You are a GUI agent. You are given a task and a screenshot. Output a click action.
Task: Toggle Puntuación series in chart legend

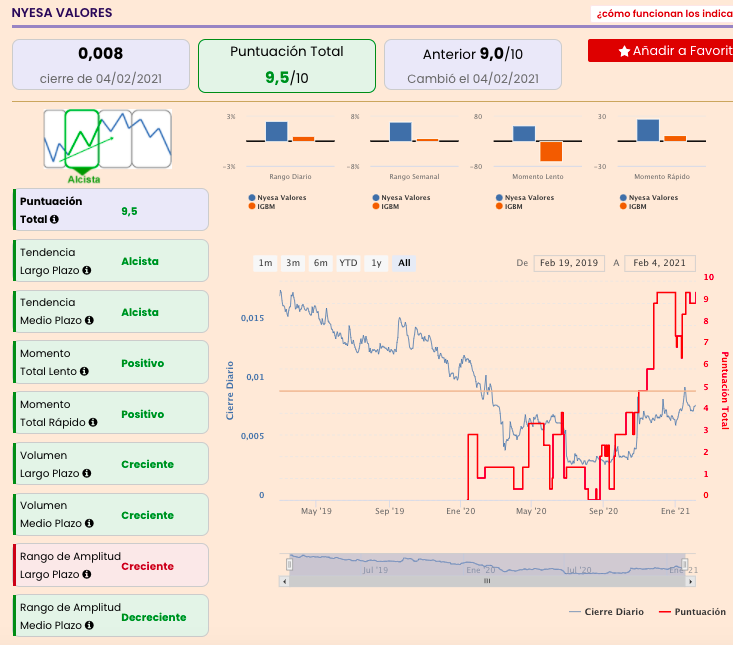692,612
